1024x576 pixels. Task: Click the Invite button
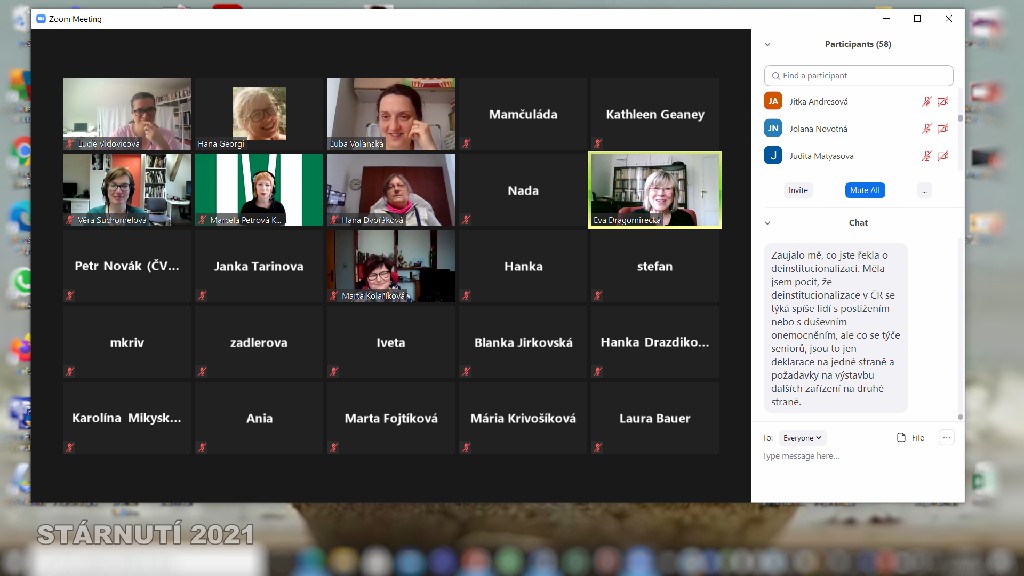click(x=798, y=190)
